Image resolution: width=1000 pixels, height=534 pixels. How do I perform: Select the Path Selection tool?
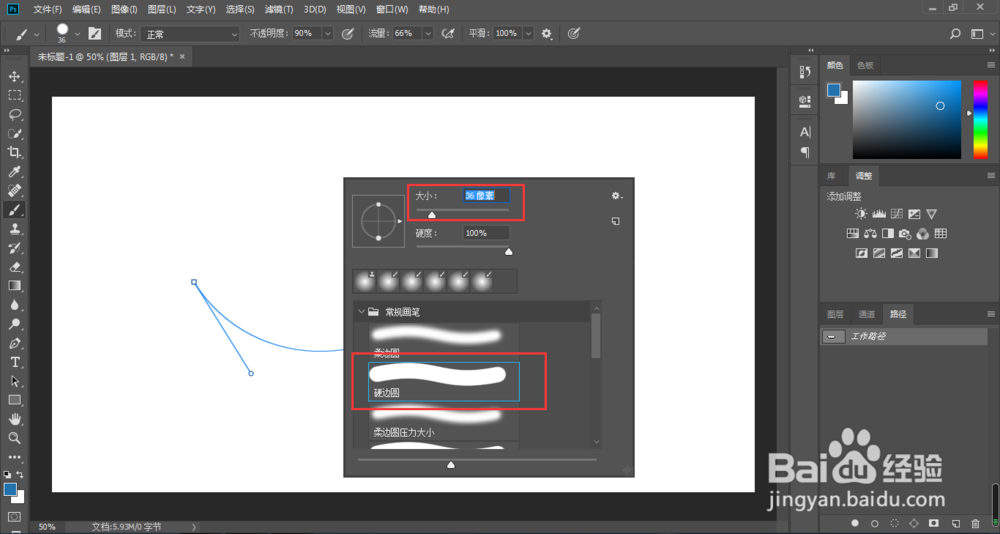point(15,382)
